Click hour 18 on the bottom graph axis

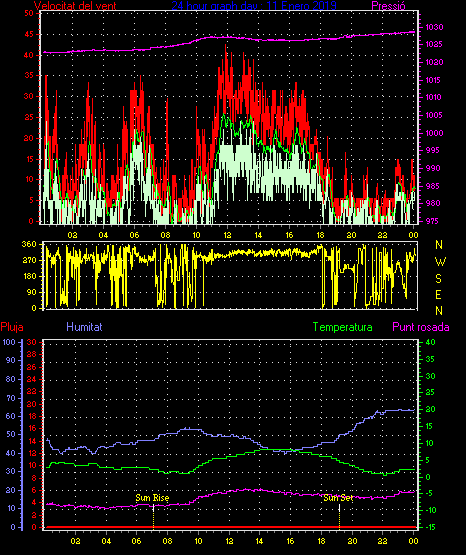[321, 541]
